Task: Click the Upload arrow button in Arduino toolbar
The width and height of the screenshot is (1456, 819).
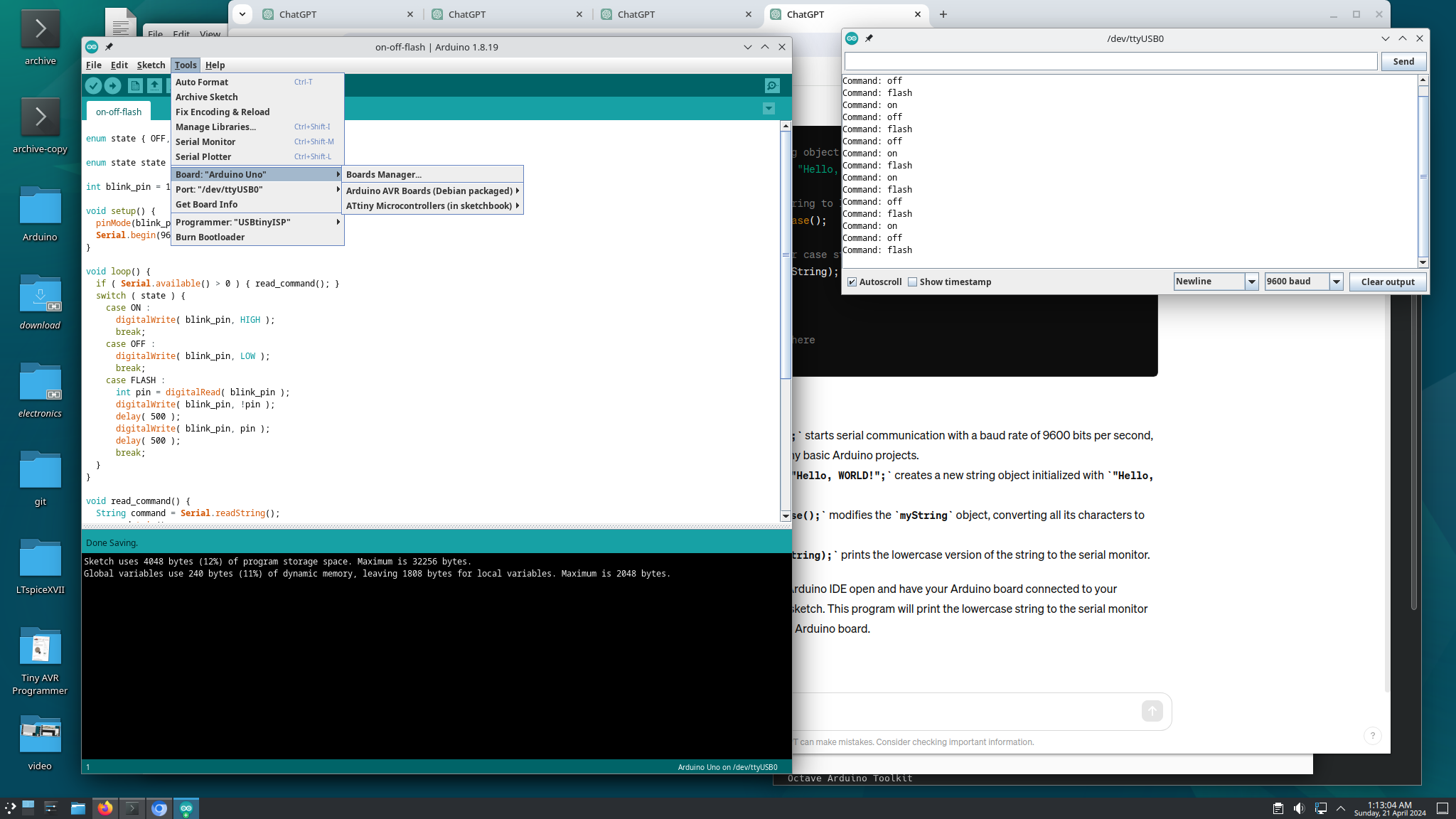Action: coord(112,85)
